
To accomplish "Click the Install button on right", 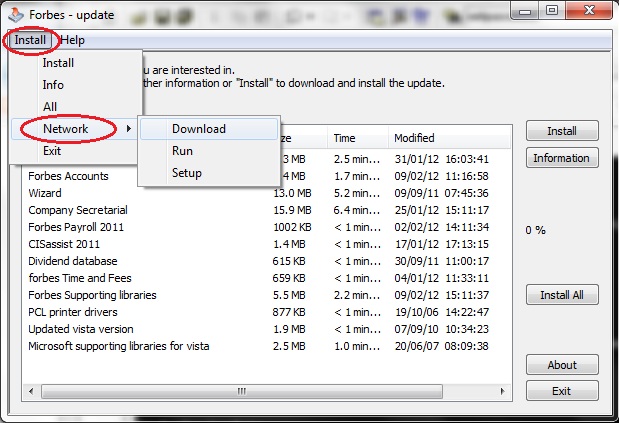I will point(562,131).
